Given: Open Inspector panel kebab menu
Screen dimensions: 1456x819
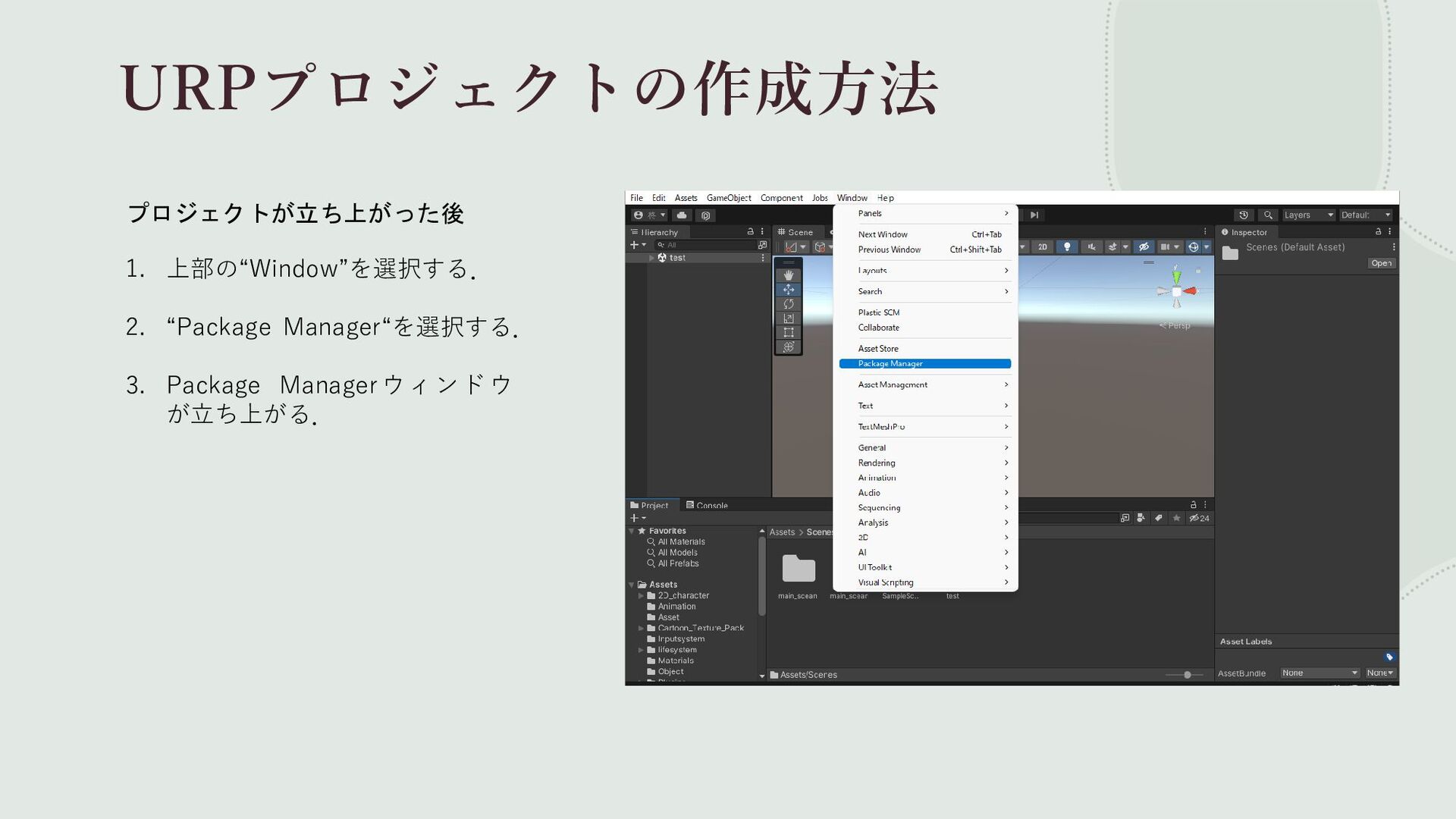Looking at the screenshot, I should 1390,232.
